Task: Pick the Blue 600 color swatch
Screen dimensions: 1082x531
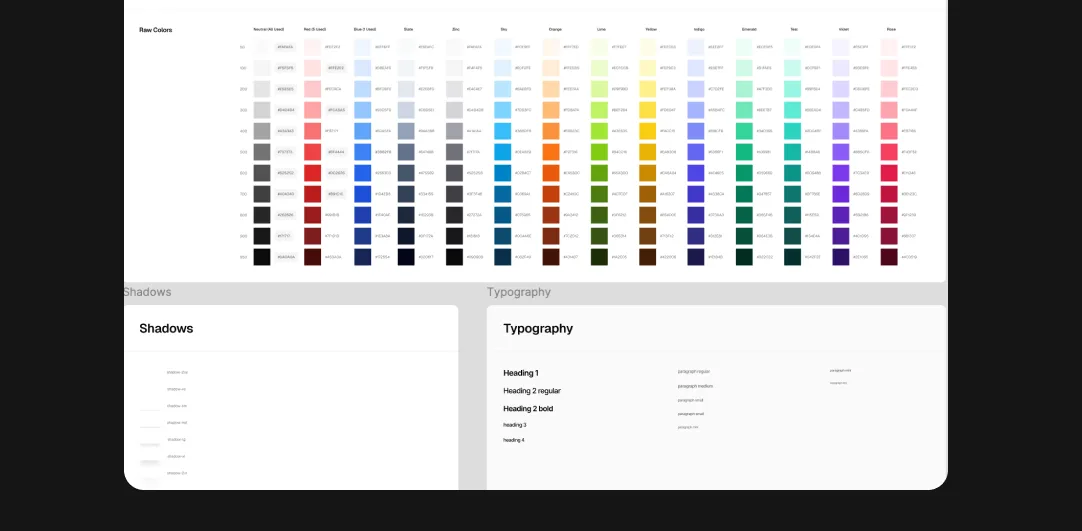Action: tap(362, 172)
